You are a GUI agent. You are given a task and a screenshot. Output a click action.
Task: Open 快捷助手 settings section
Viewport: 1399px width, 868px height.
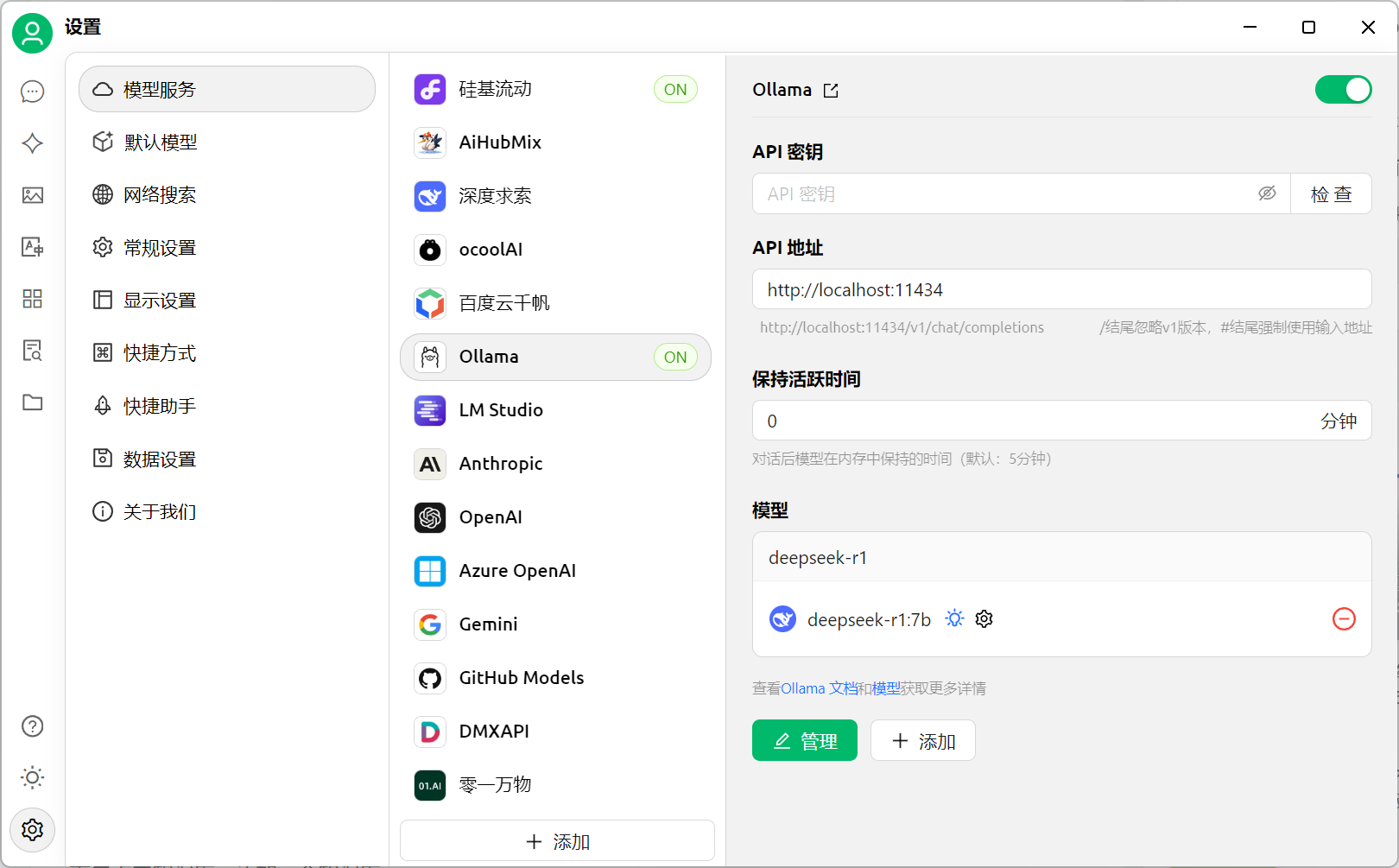(x=227, y=406)
